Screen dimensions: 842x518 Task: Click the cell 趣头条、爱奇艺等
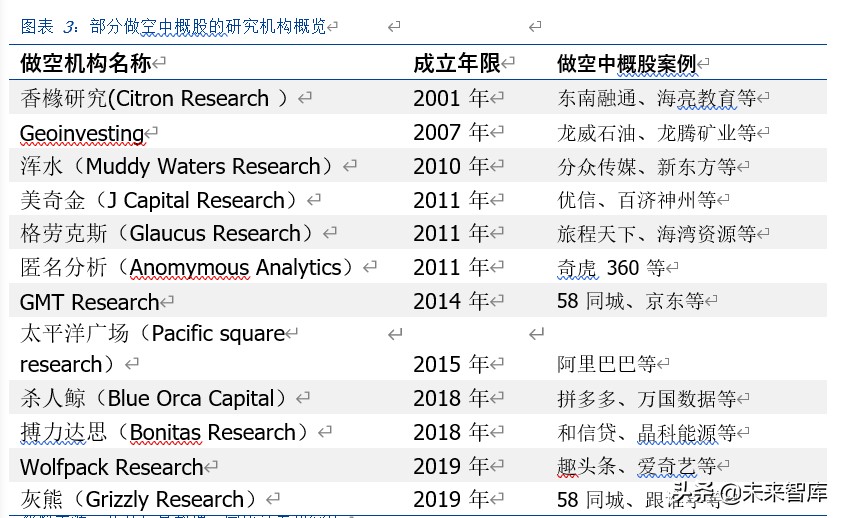(x=636, y=466)
